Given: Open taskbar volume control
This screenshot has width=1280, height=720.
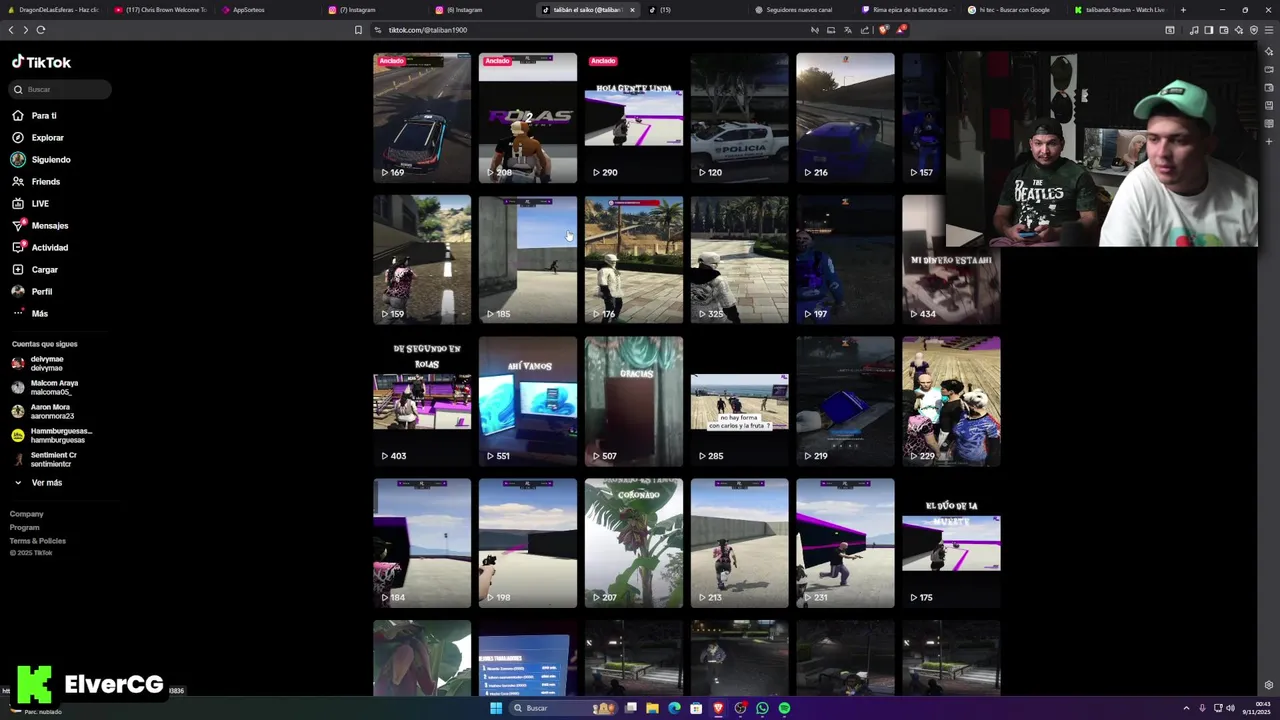Looking at the screenshot, I should [x=1230, y=708].
